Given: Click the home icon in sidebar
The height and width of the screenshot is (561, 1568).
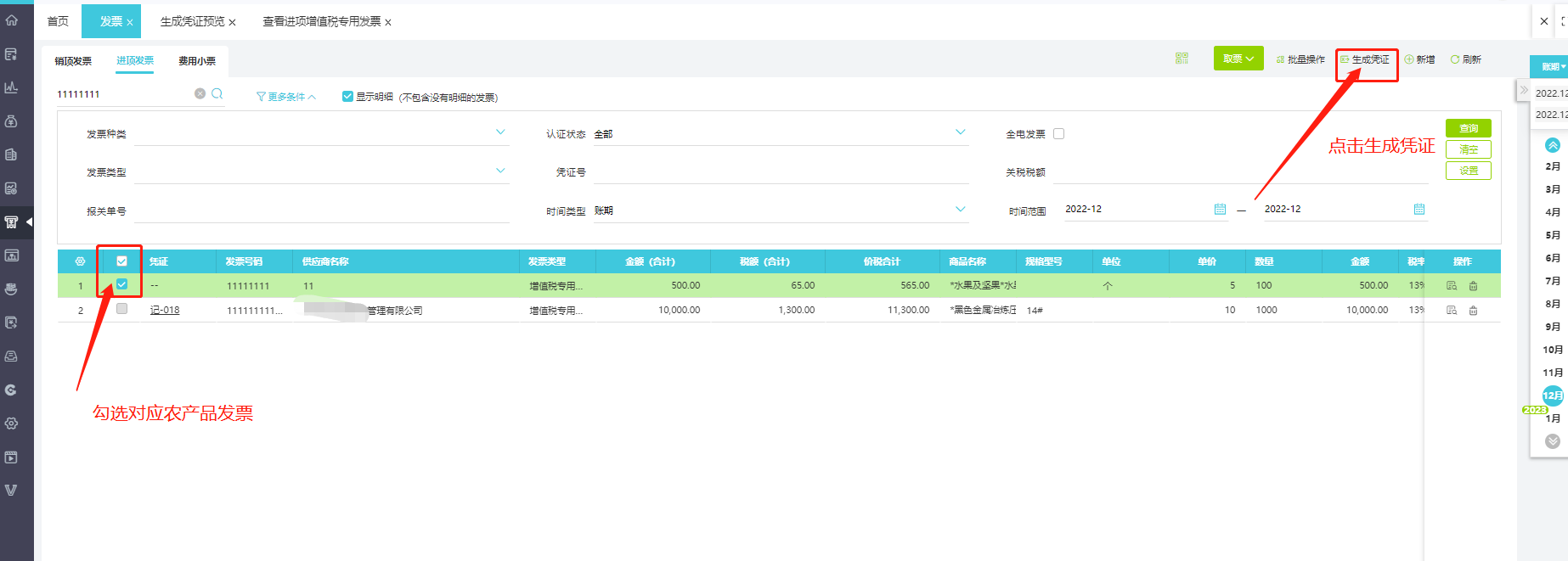Looking at the screenshot, I should [x=12, y=20].
